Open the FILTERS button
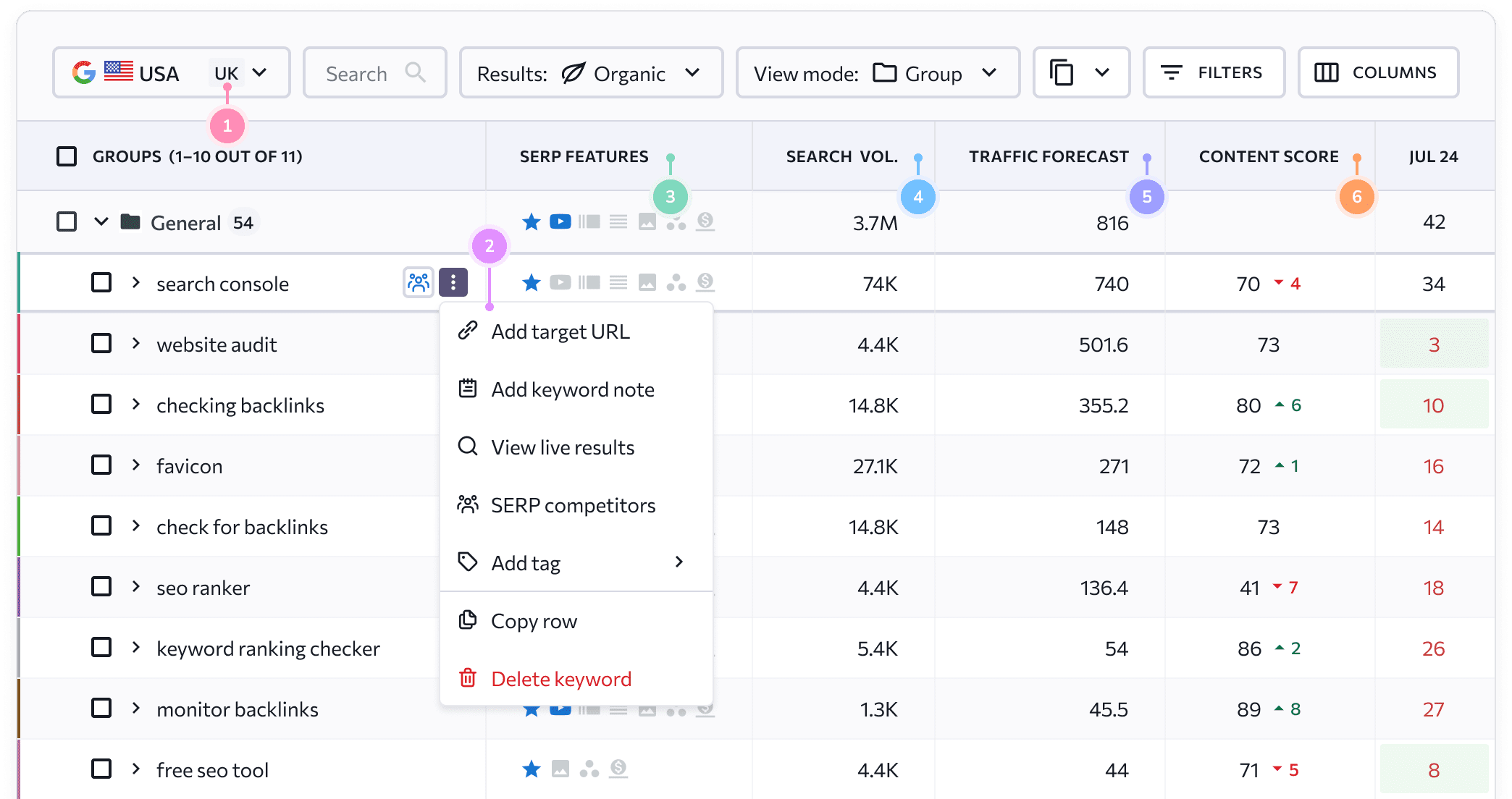 click(1214, 72)
